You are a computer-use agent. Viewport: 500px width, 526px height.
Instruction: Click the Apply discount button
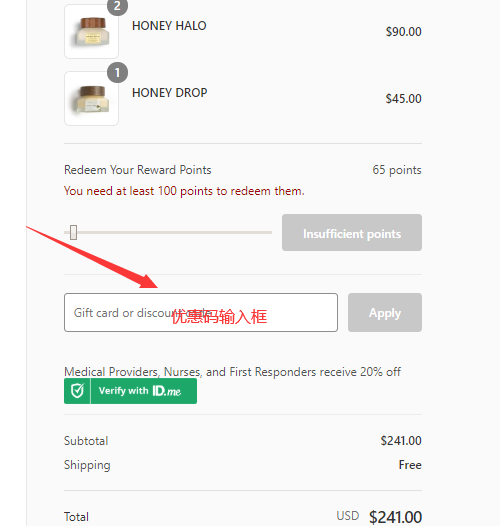point(385,313)
